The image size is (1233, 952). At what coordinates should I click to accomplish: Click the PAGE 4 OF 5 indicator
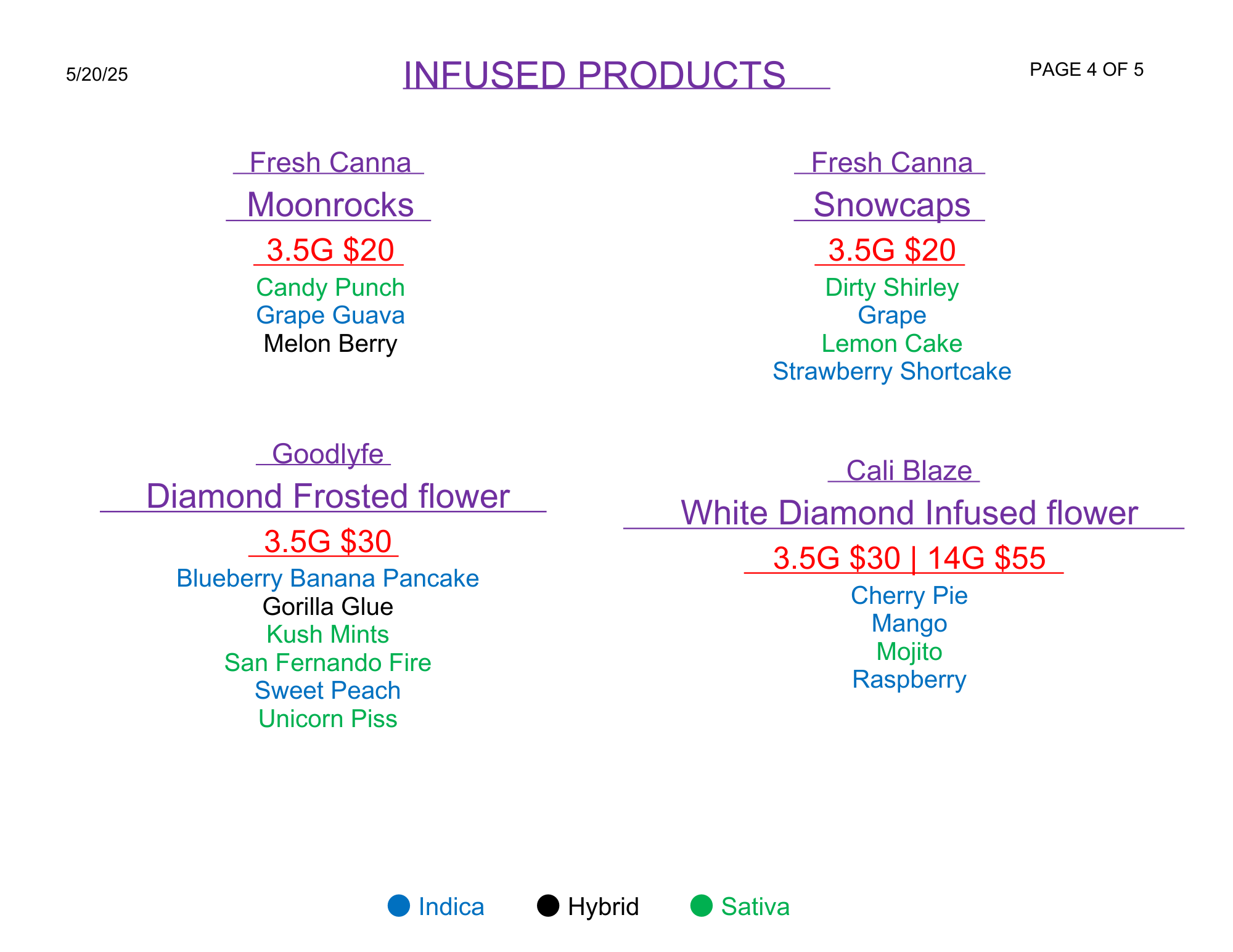pos(1086,70)
